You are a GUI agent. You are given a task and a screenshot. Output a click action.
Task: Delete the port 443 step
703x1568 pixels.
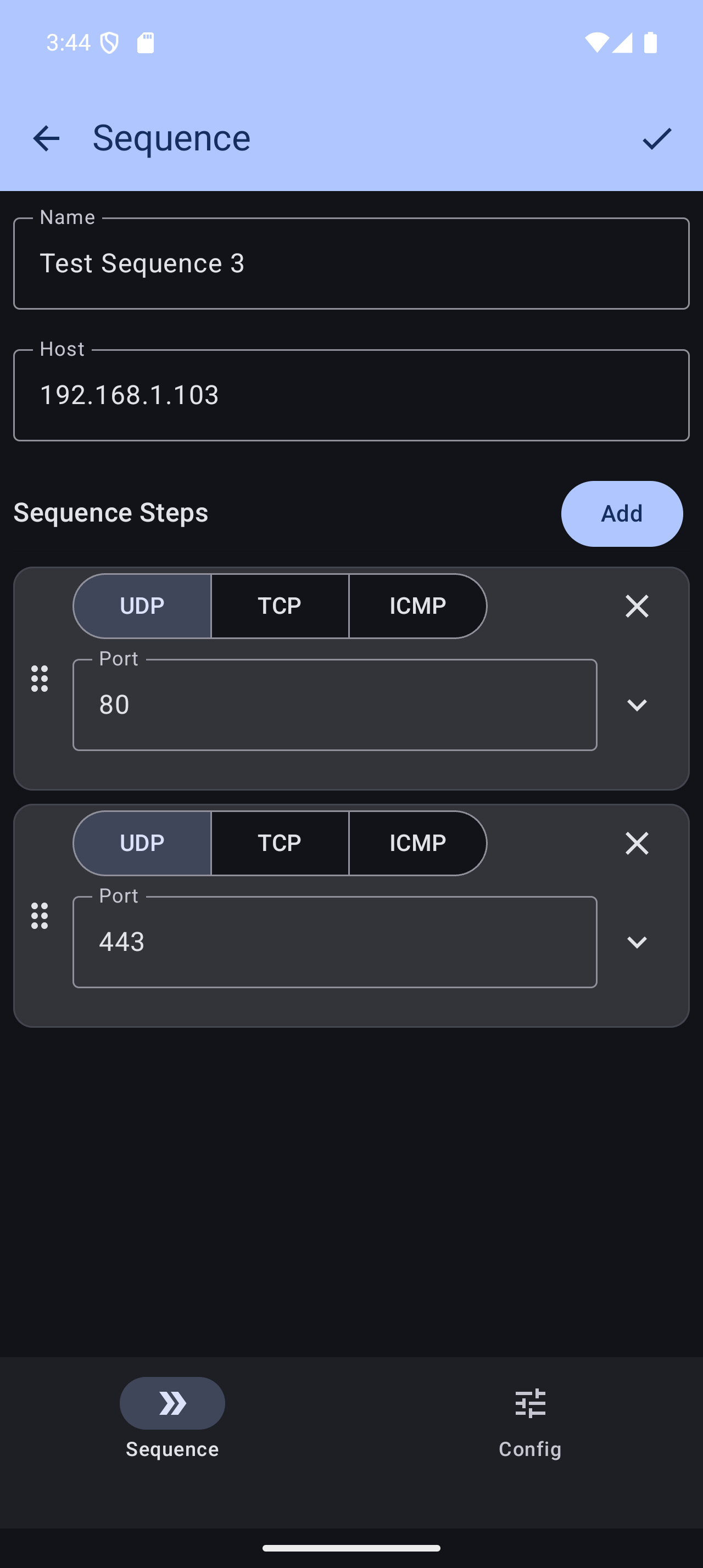click(637, 843)
